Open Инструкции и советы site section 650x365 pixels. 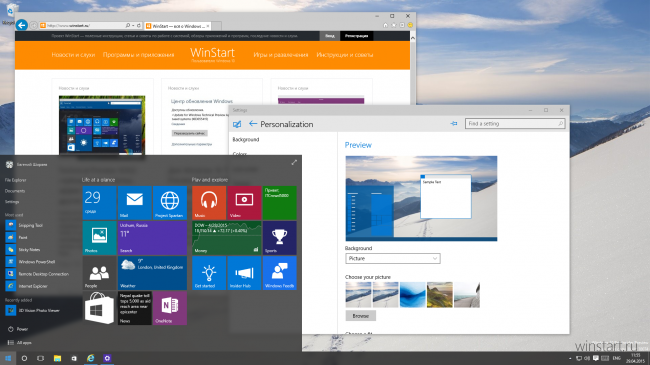pyautogui.click(x=344, y=55)
